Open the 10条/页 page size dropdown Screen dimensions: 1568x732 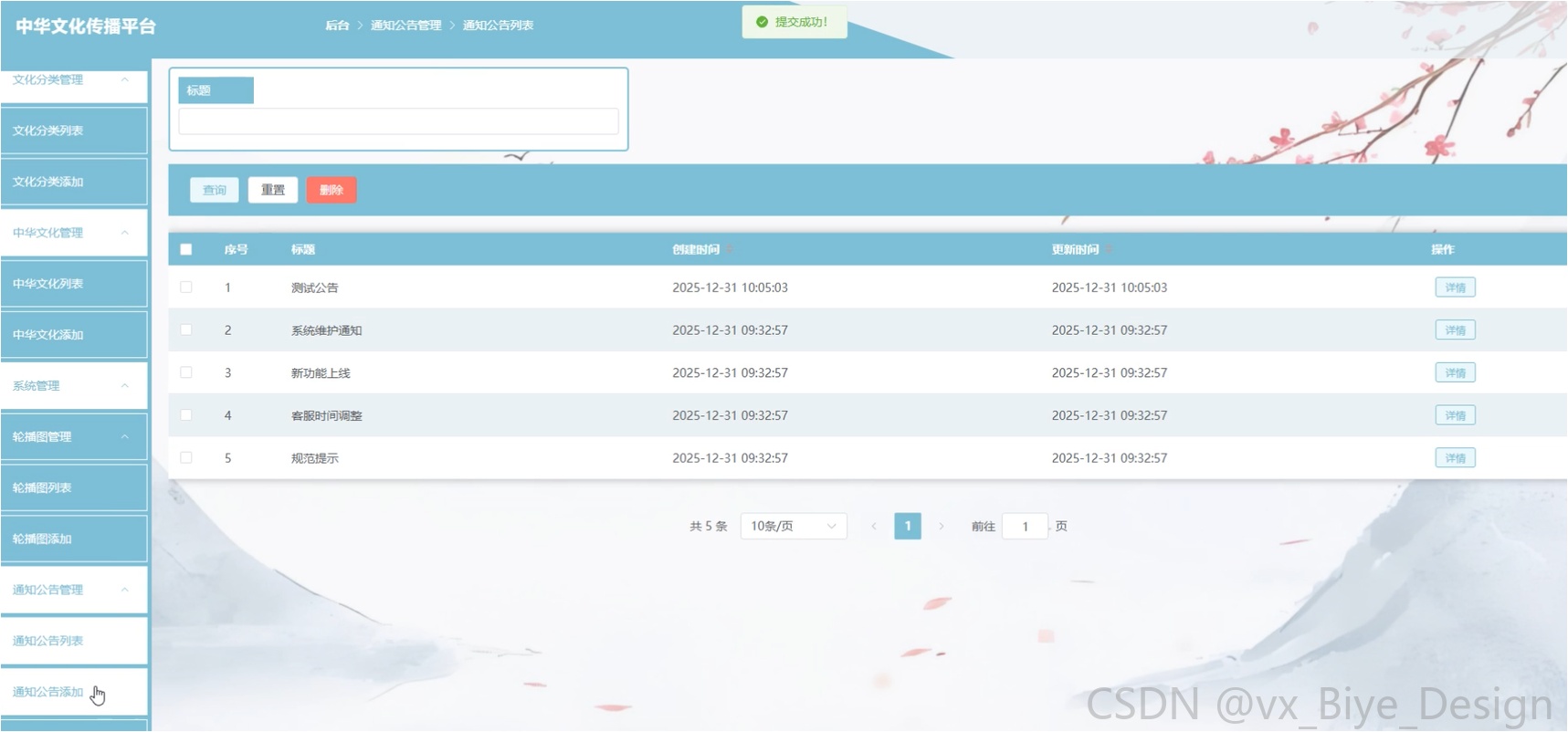[793, 527]
